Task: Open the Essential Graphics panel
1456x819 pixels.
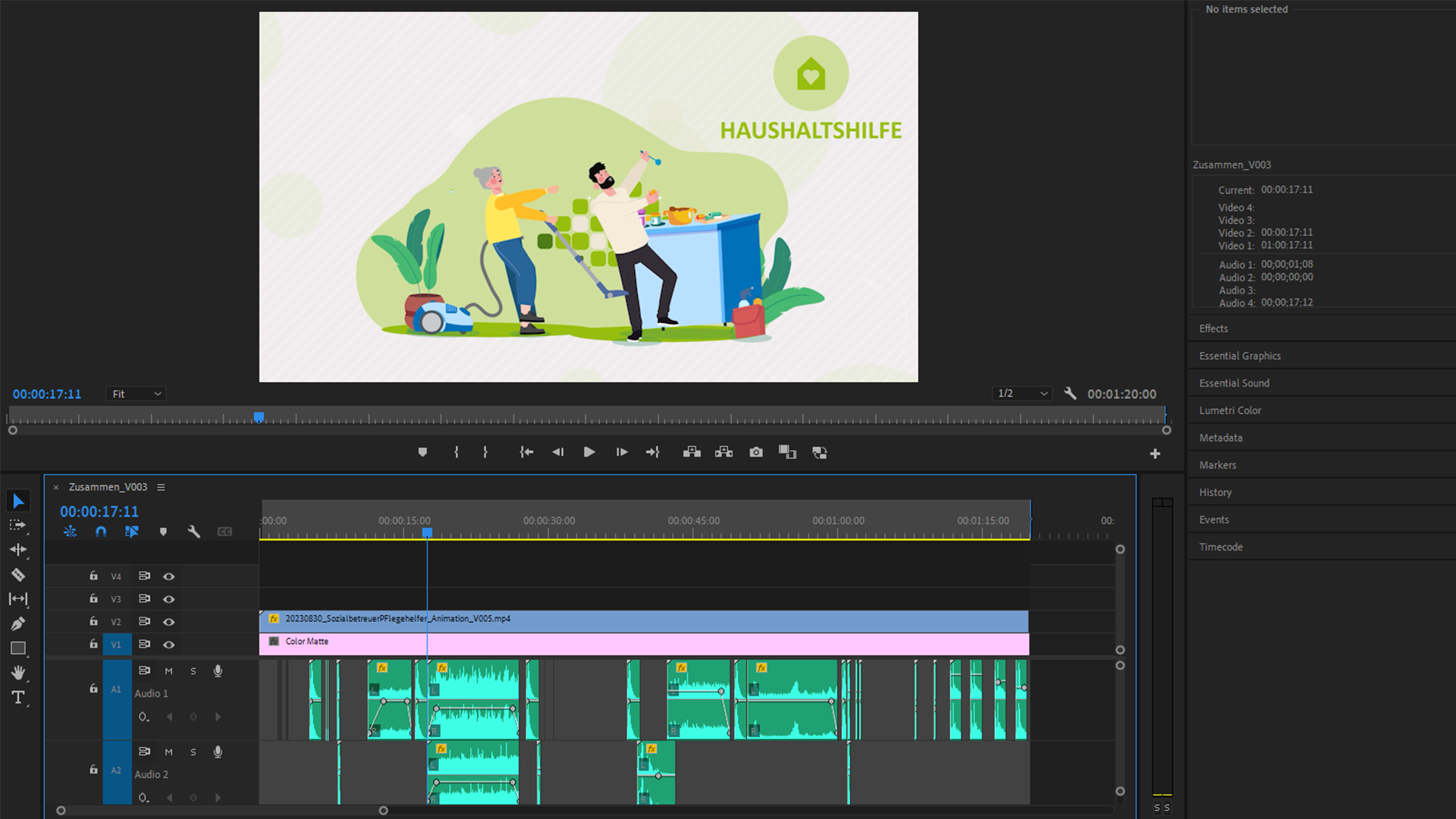Action: [x=1240, y=356]
